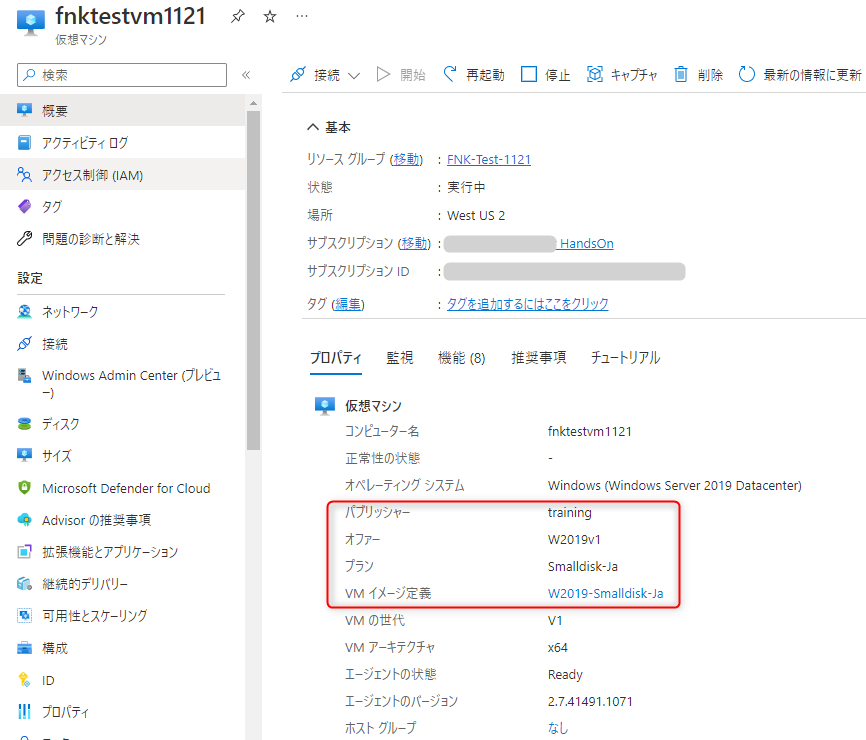Capture the VM with キャプチャ

(x=622, y=75)
